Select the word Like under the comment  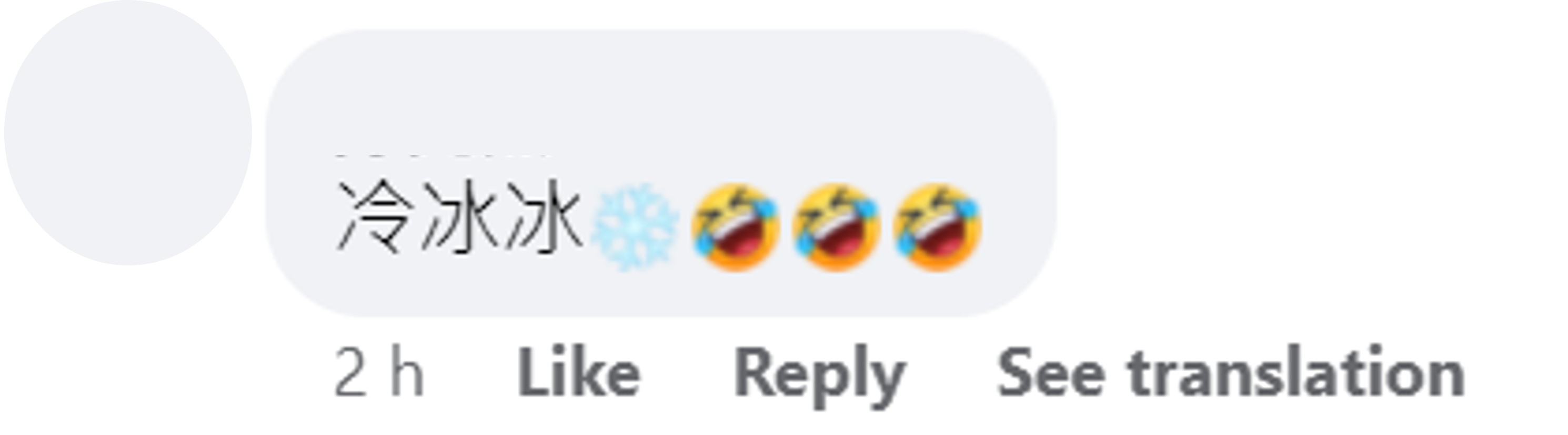point(578,372)
